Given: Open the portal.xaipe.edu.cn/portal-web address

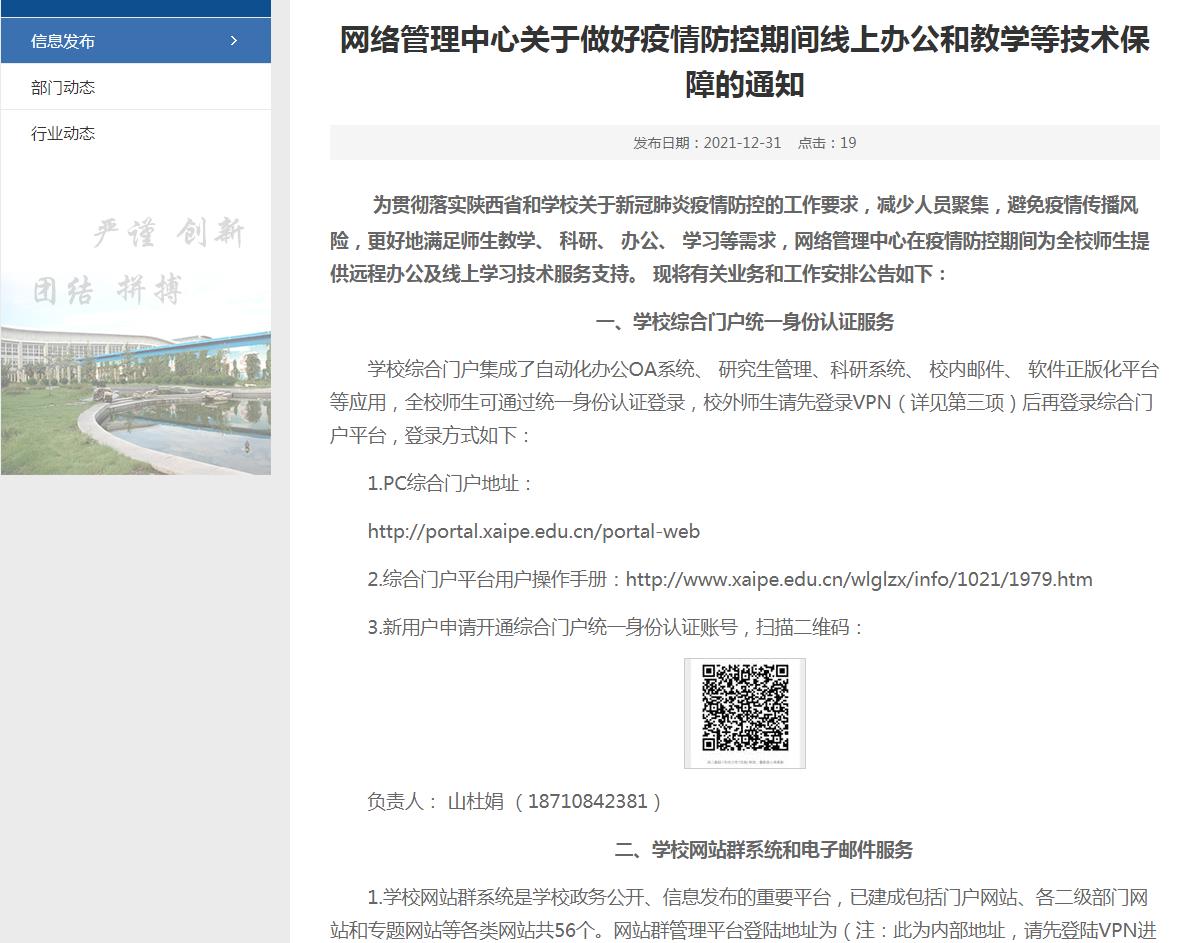Looking at the screenshot, I should (x=533, y=531).
